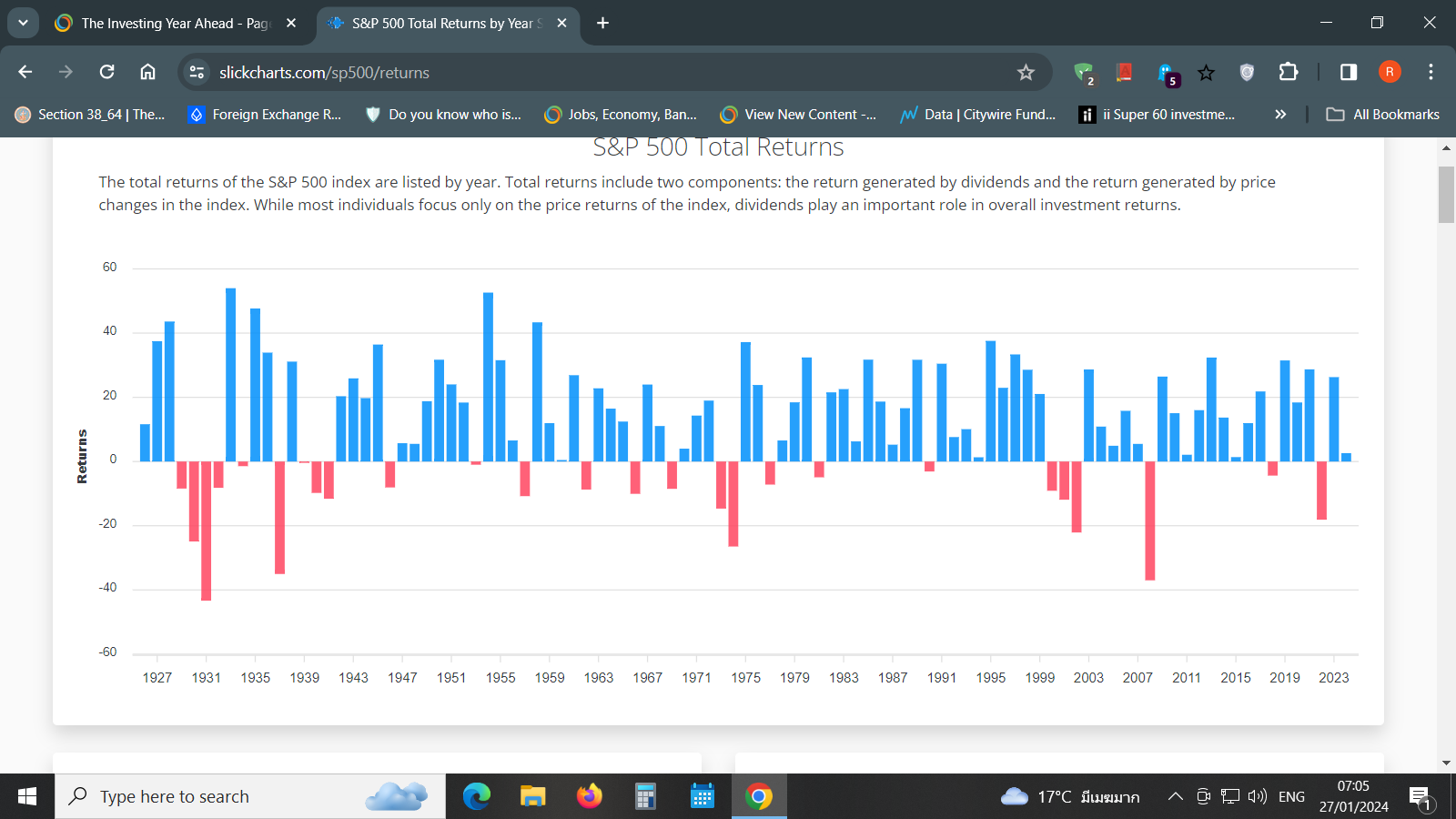Screen dimensions: 1456x819
Task: Open the 17°C weather widget
Action: click(x=1070, y=797)
